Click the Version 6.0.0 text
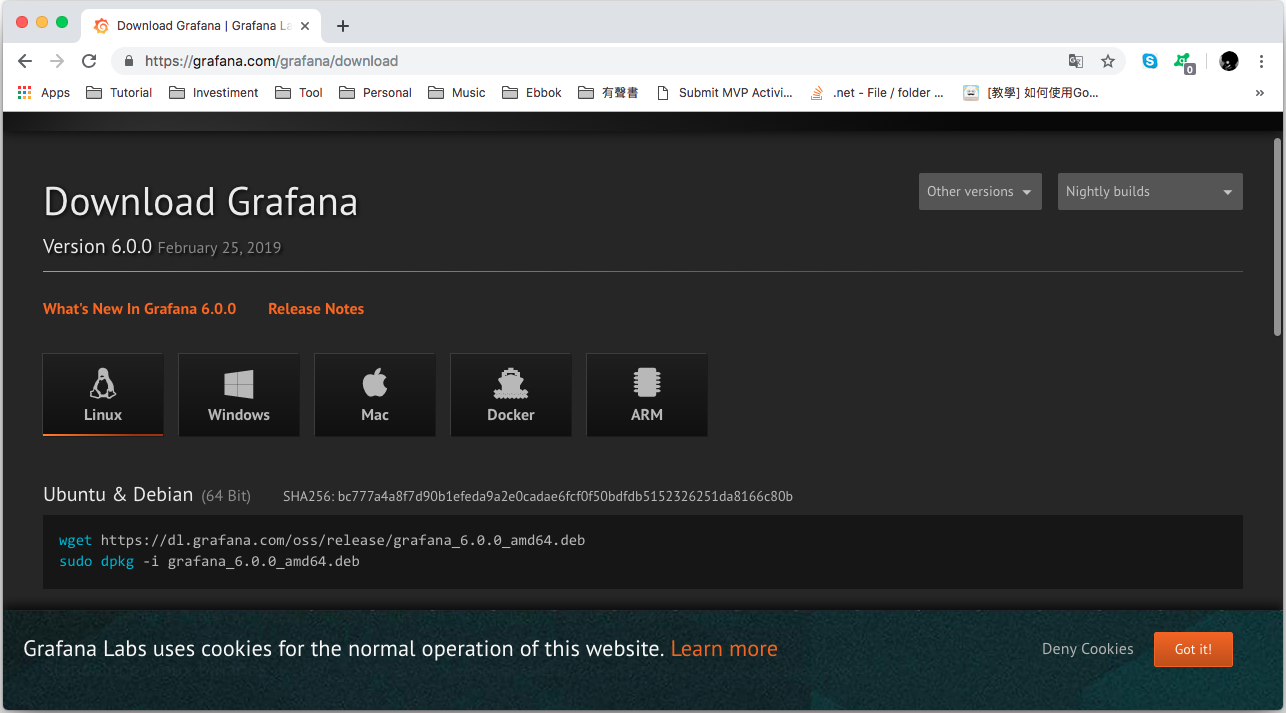1286x713 pixels. [97, 246]
